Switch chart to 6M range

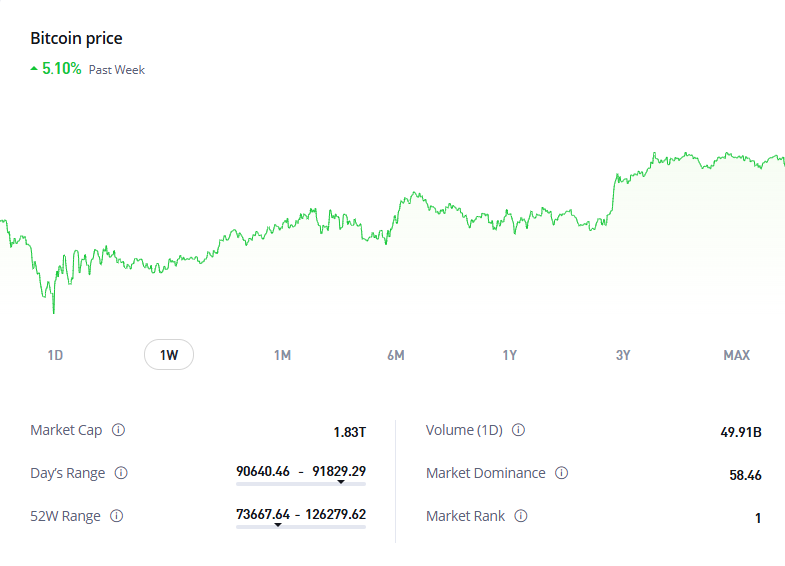click(x=396, y=355)
